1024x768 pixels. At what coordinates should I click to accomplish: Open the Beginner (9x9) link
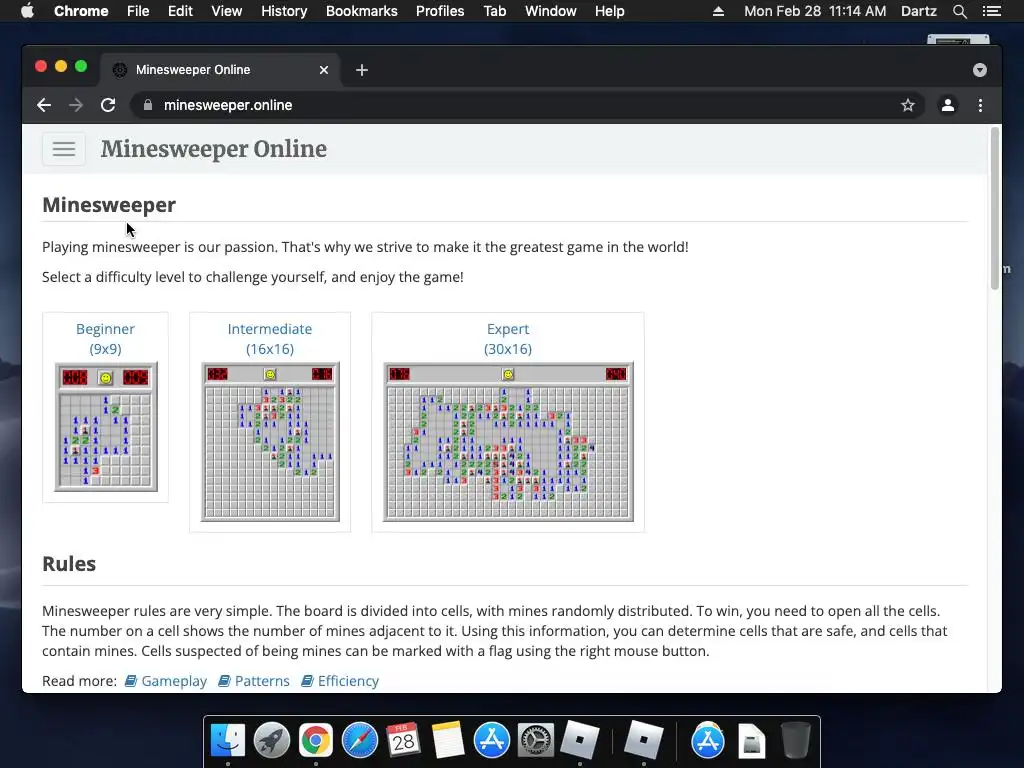pyautogui.click(x=105, y=339)
